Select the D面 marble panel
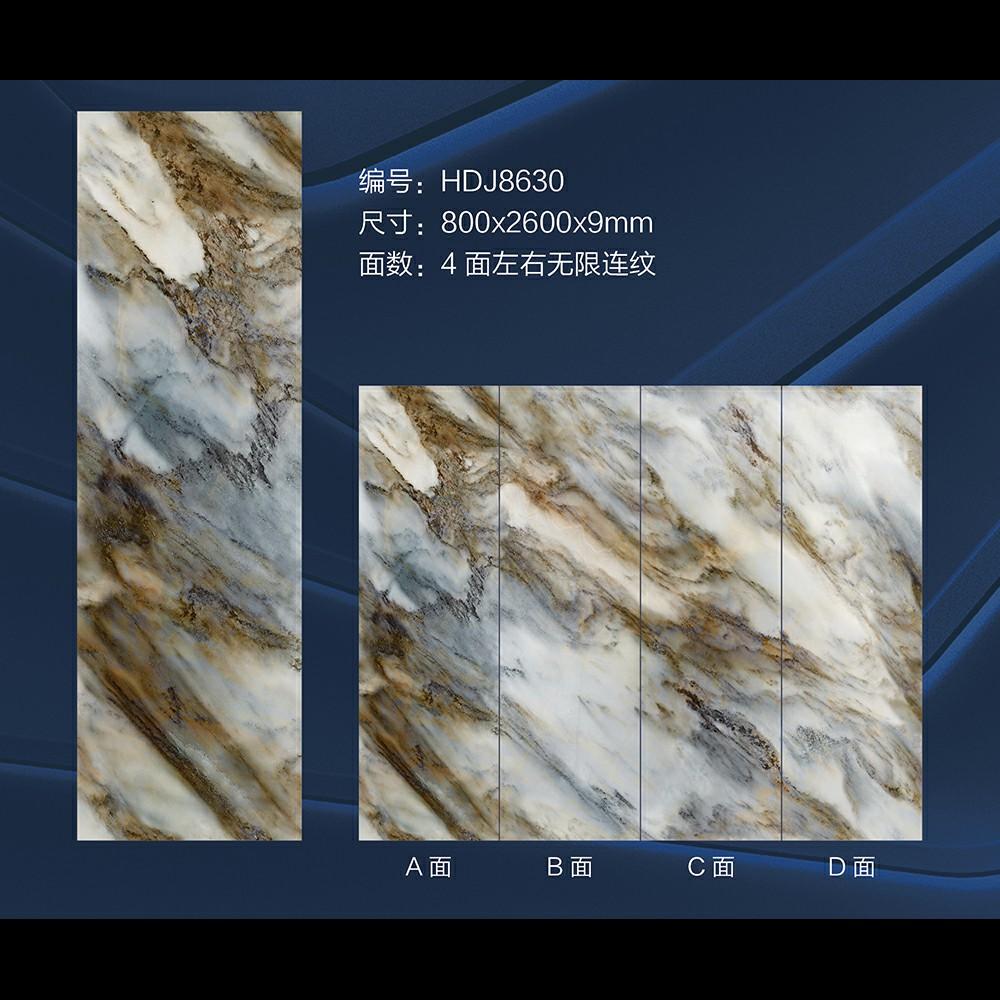Screen dimensions: 1000x1000 pos(852,613)
